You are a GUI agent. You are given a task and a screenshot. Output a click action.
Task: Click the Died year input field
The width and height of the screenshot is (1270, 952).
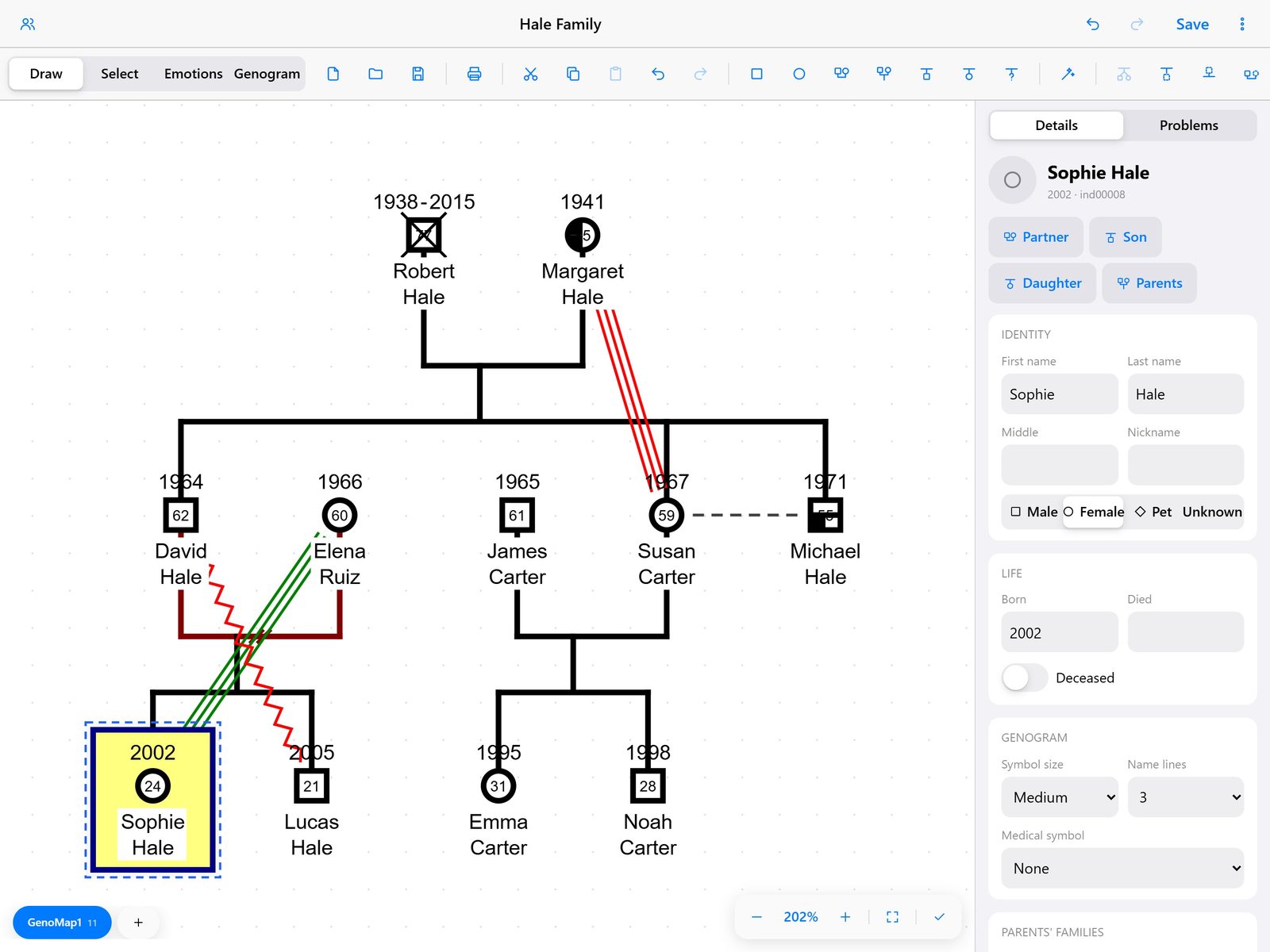(x=1185, y=632)
